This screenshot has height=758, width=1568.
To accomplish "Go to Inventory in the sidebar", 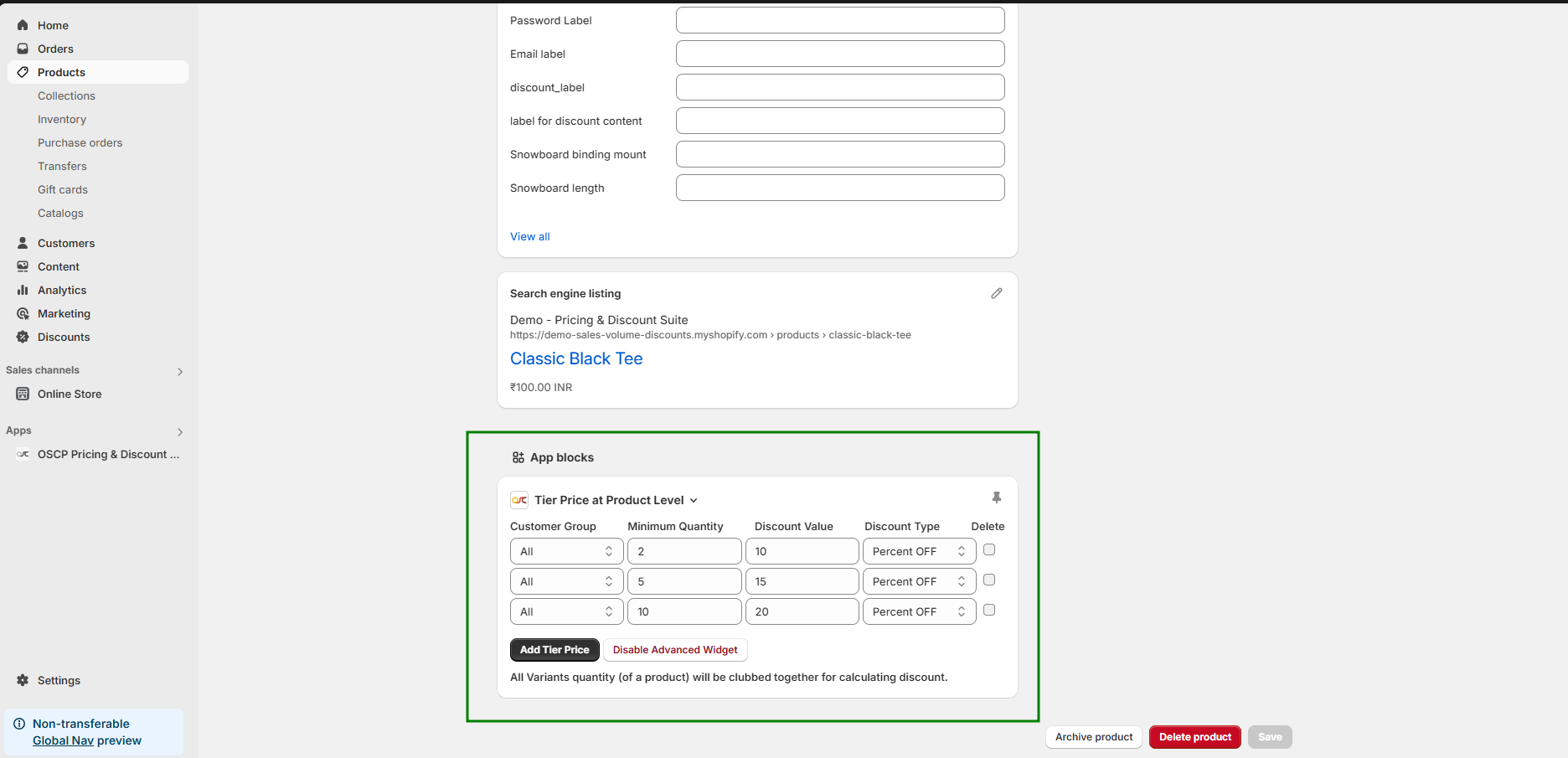I will (62, 119).
